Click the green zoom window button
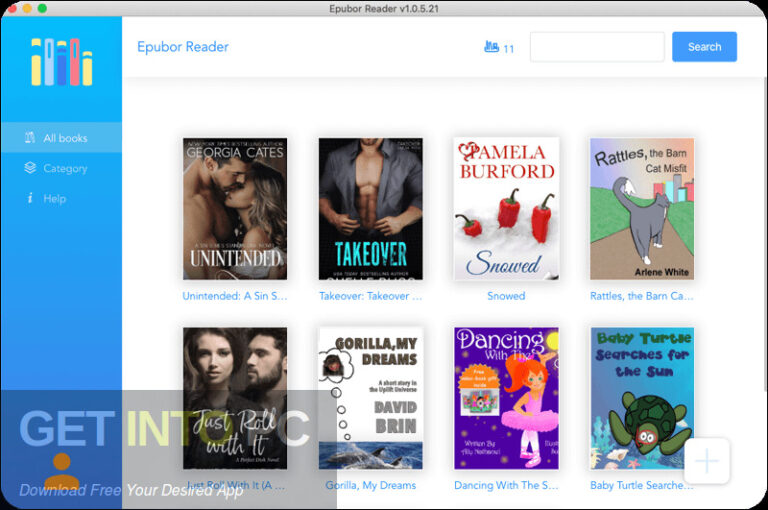 [x=42, y=8]
